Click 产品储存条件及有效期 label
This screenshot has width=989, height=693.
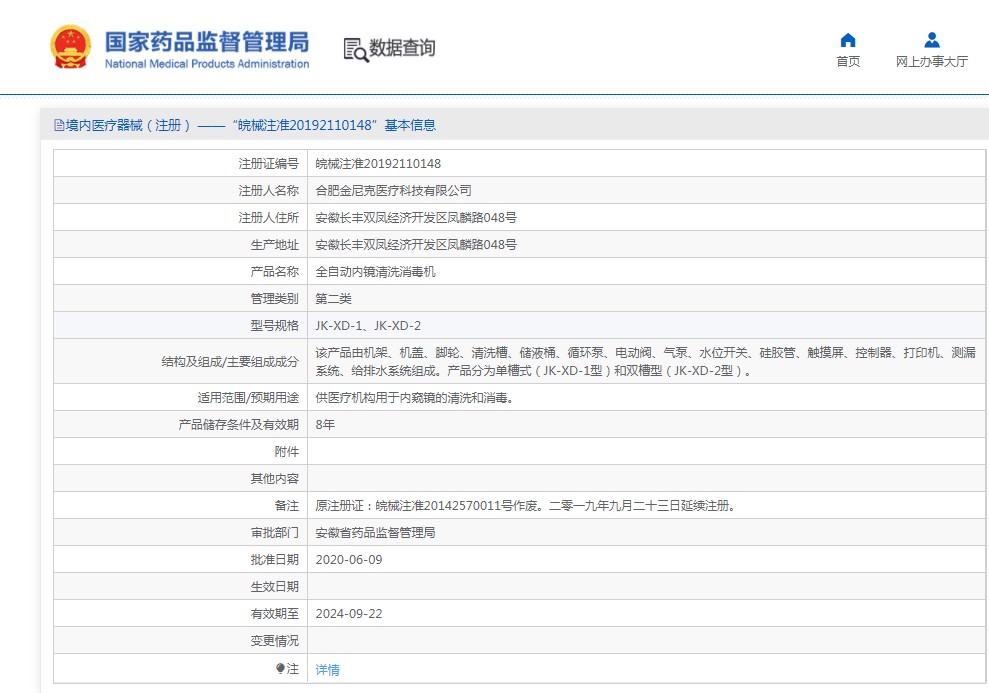pos(238,425)
